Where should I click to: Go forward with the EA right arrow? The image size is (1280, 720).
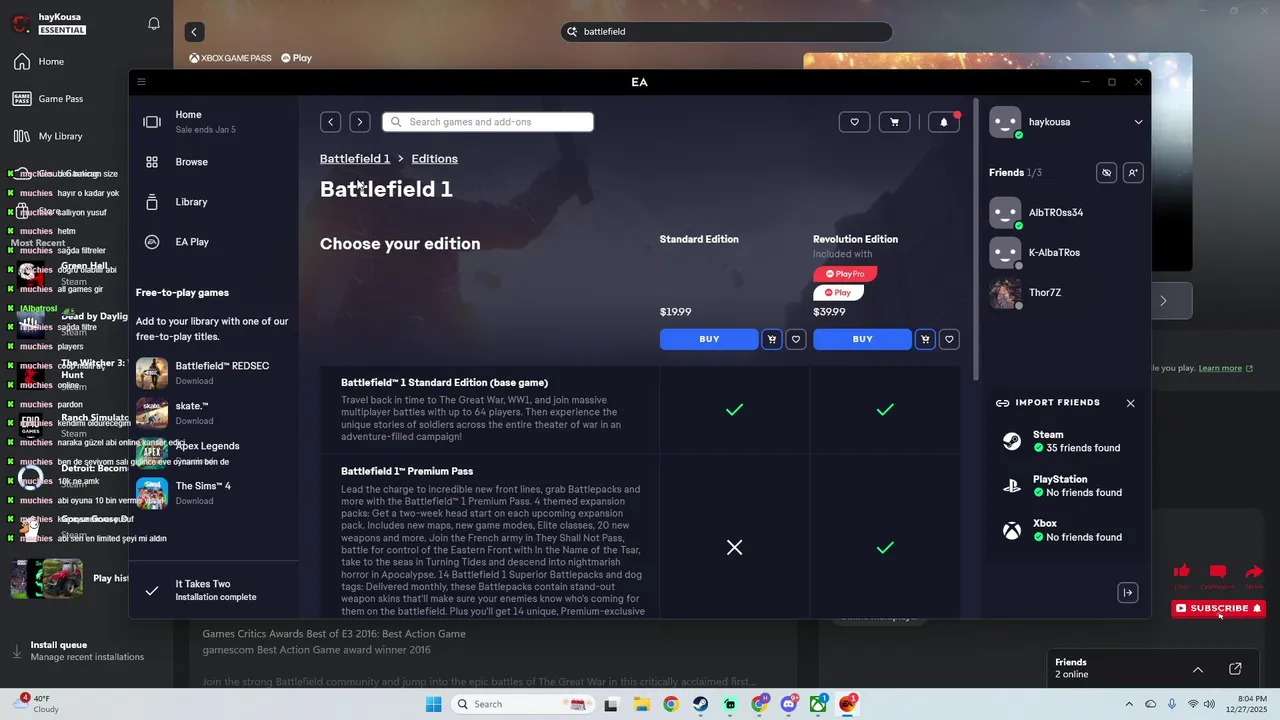(x=360, y=122)
